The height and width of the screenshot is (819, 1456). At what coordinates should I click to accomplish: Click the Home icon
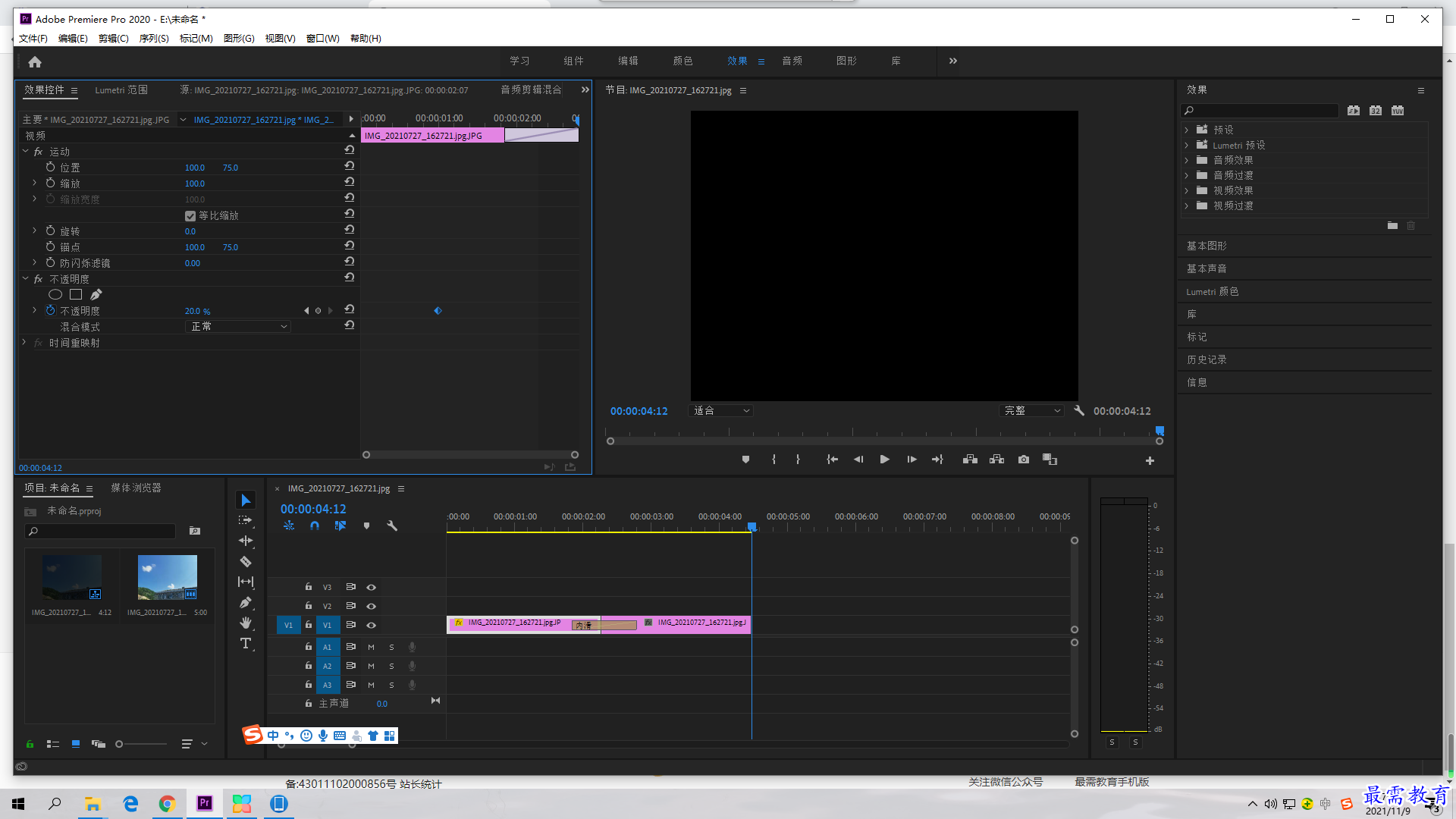[35, 61]
